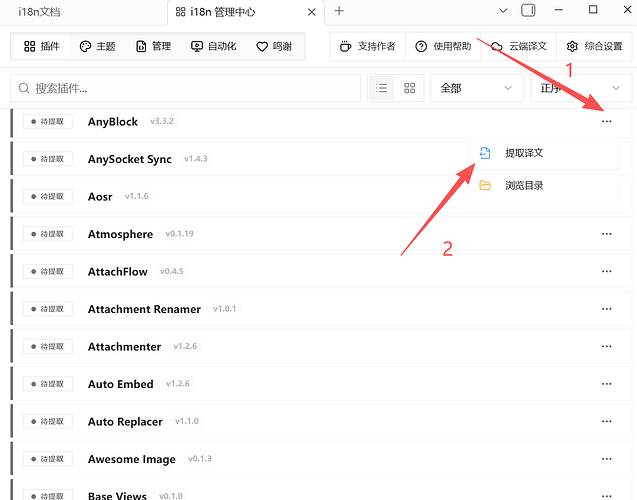Open the Atmosphere three-dot menu
637x500 pixels.
coord(607,234)
